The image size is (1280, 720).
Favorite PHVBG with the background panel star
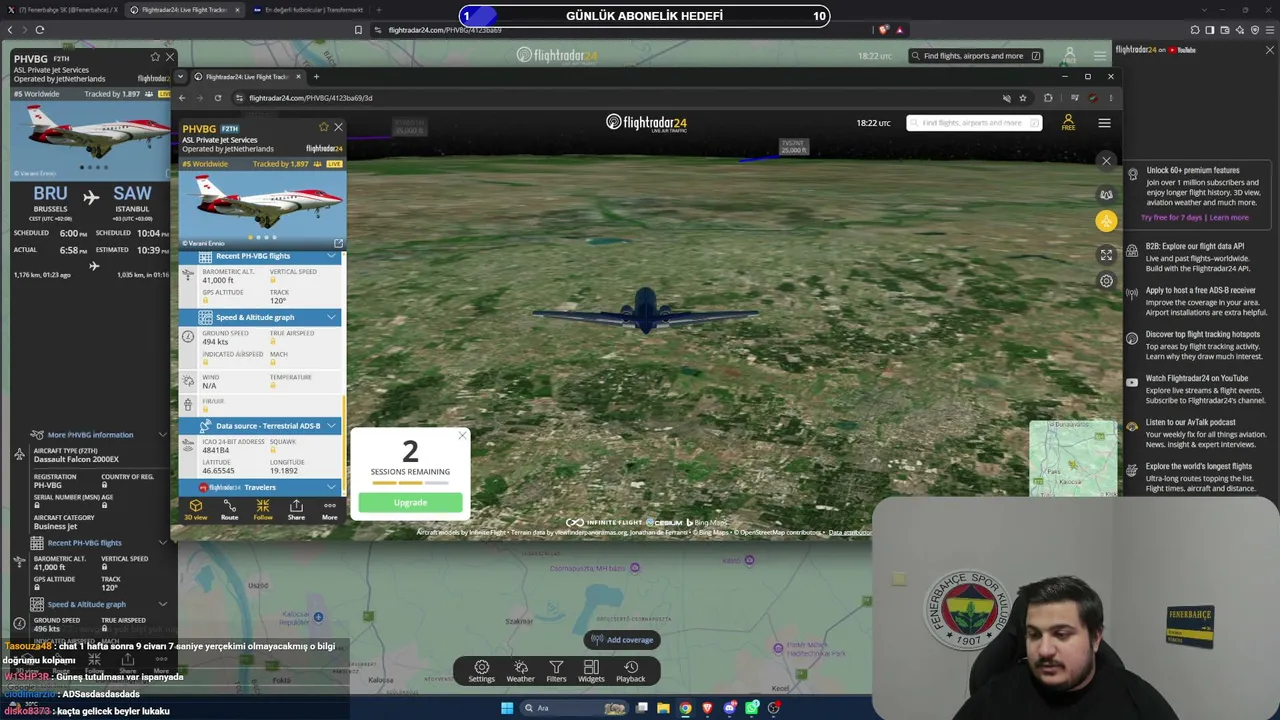point(155,58)
